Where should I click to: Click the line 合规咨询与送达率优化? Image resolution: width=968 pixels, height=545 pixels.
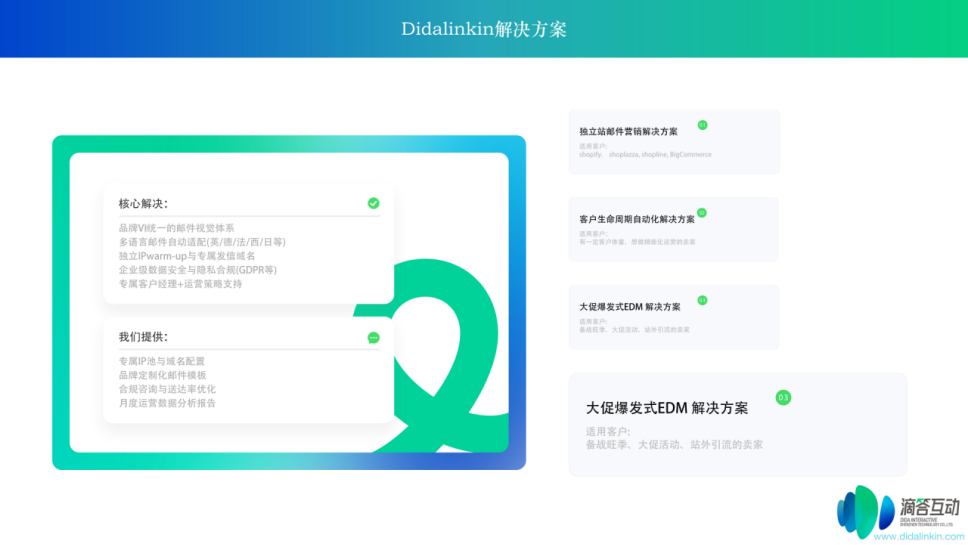[x=167, y=389]
